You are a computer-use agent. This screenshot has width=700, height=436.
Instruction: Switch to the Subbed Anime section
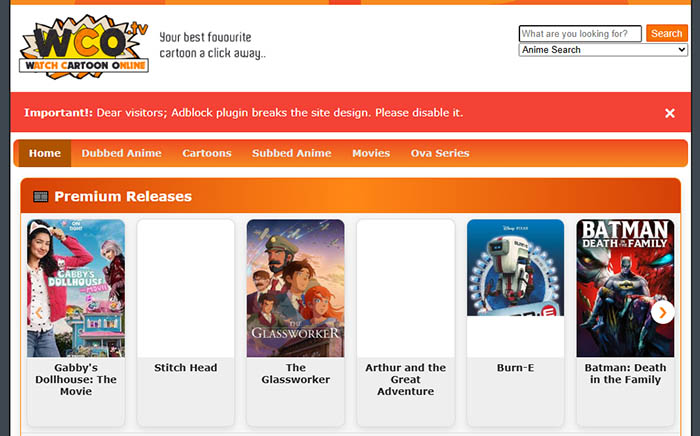pos(291,153)
